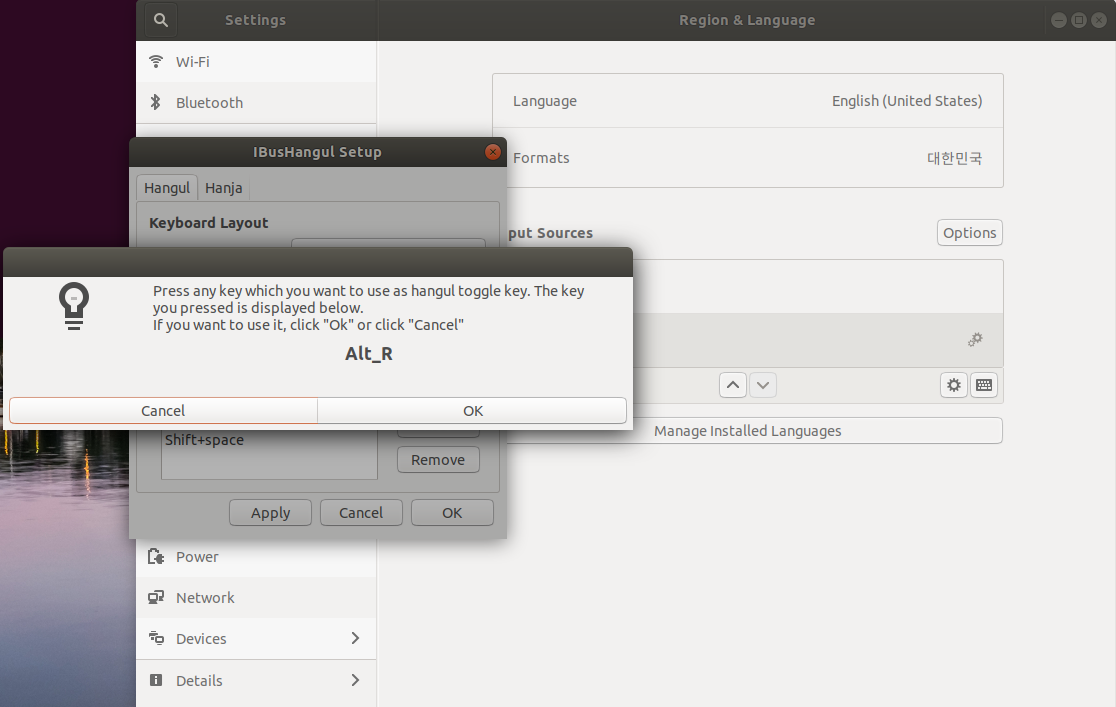
Task: Expand the Devices submenu chevron
Action: (x=355, y=638)
